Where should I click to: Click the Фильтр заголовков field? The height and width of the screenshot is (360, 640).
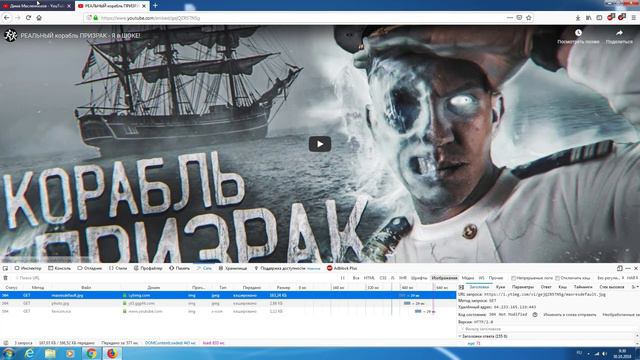[x=547, y=329]
